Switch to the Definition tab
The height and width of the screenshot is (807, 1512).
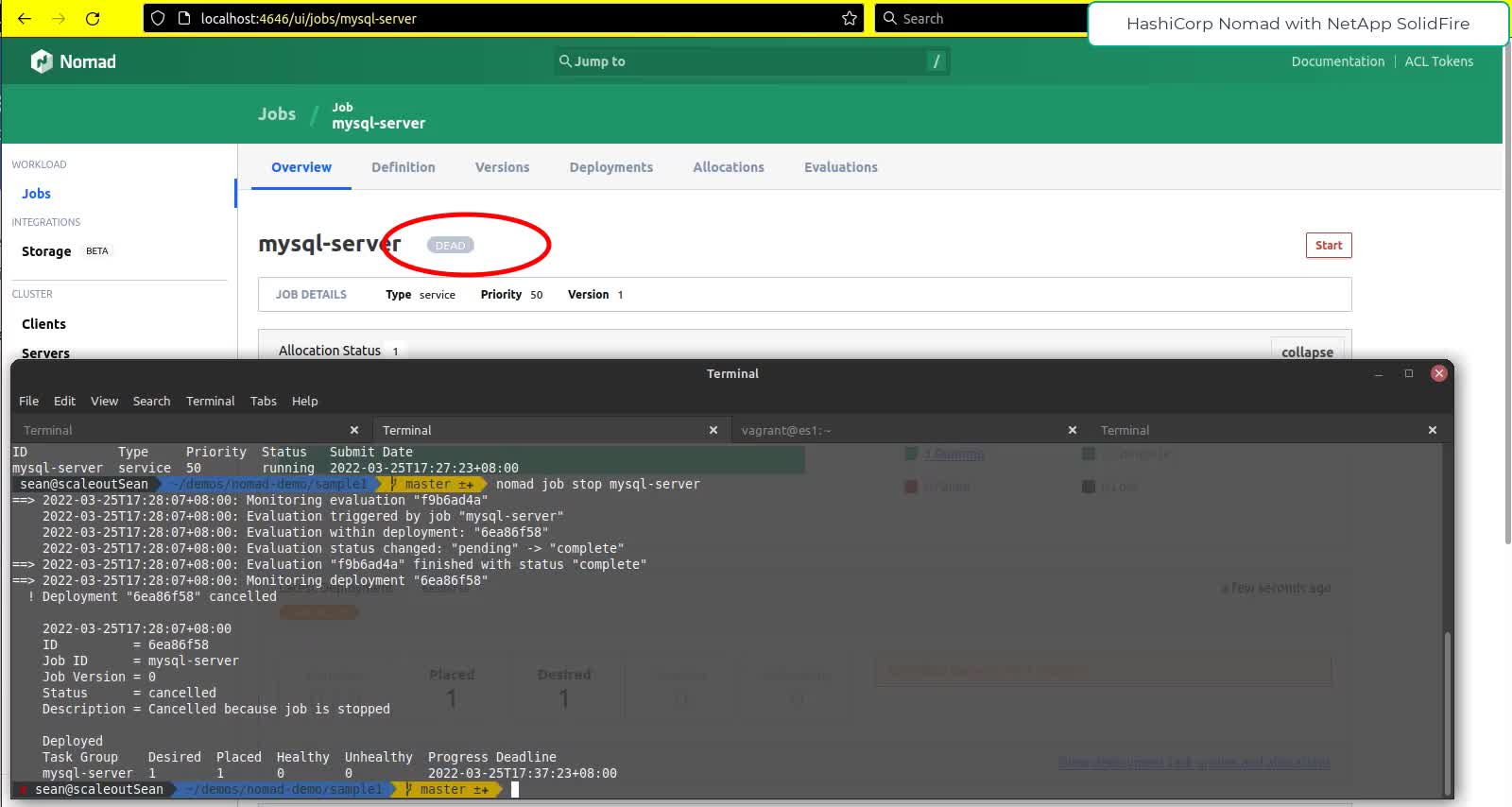tap(404, 167)
